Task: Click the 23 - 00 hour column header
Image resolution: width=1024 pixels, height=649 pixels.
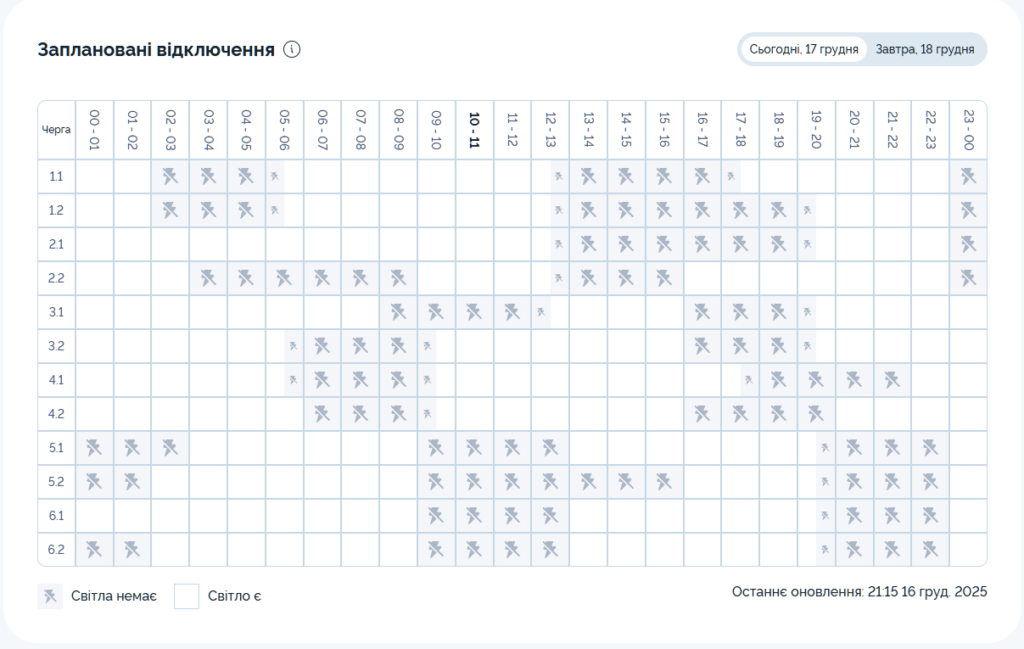Action: coord(968,130)
